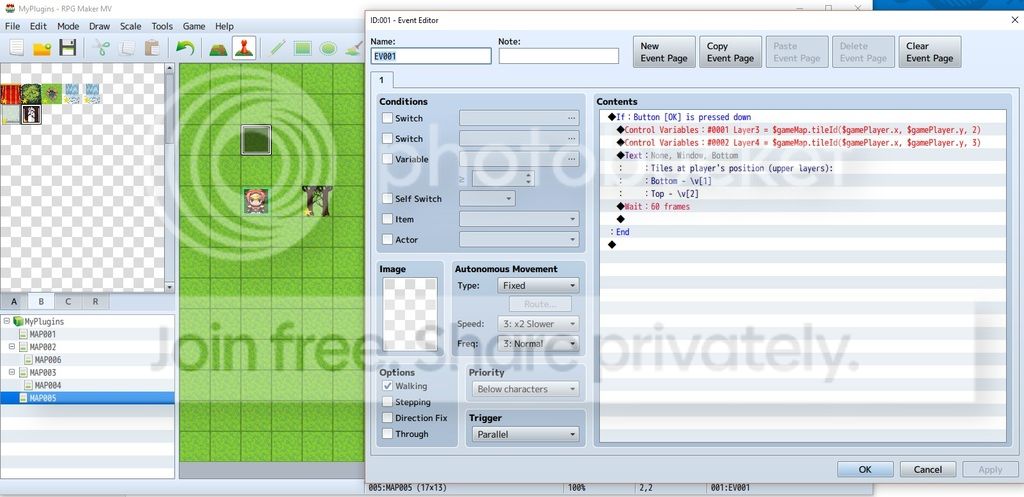Open the Self Switch dropdown
Viewport: 1024px width, 497px height.
coord(487,199)
